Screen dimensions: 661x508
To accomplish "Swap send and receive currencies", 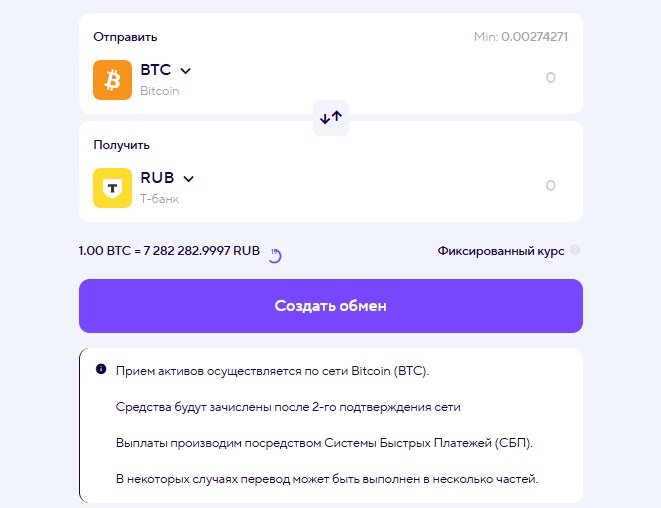I will (x=331, y=117).
